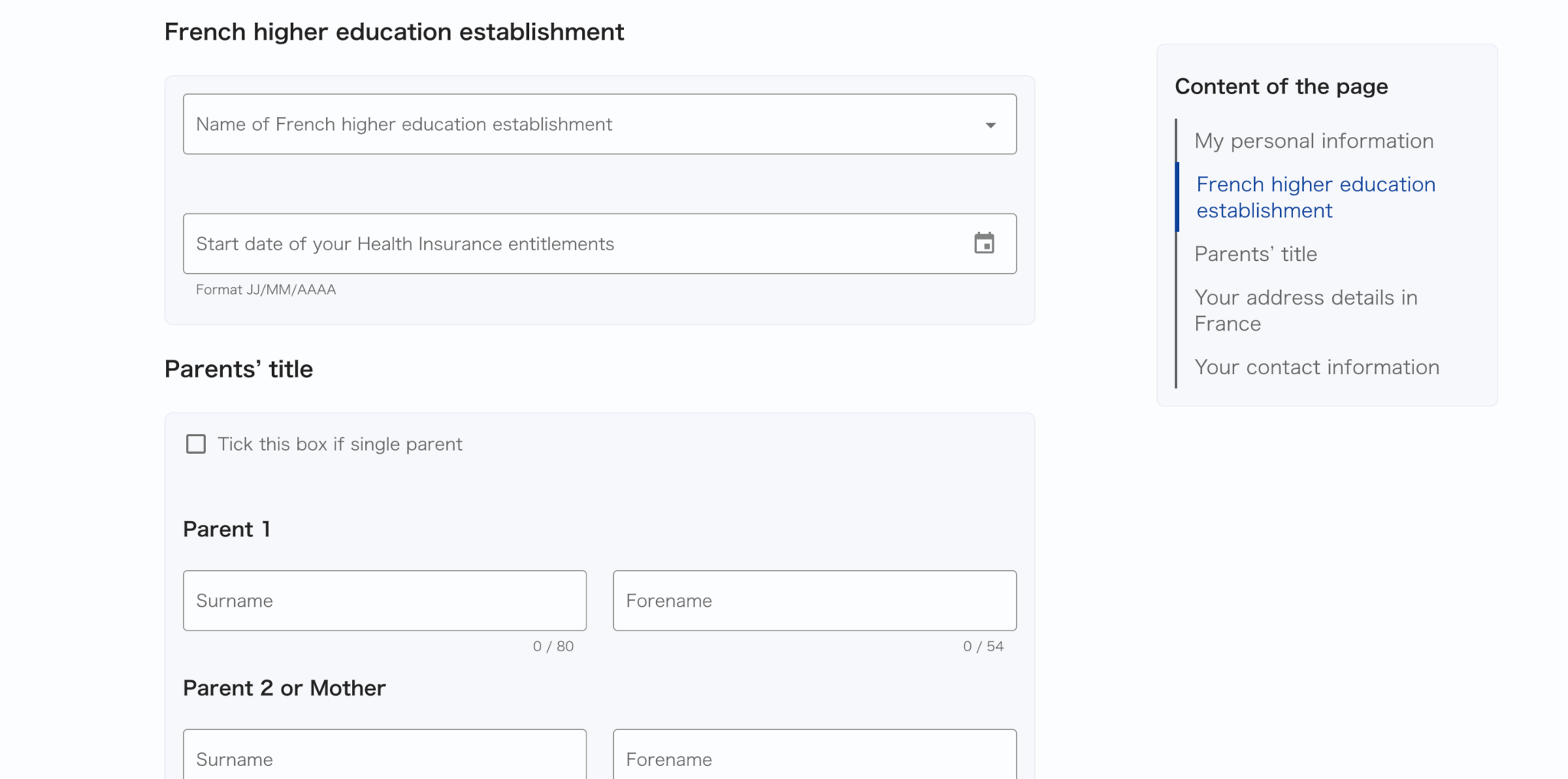This screenshot has width=1568, height=779.
Task: Click the Parents' title section heading
Action: click(x=239, y=369)
